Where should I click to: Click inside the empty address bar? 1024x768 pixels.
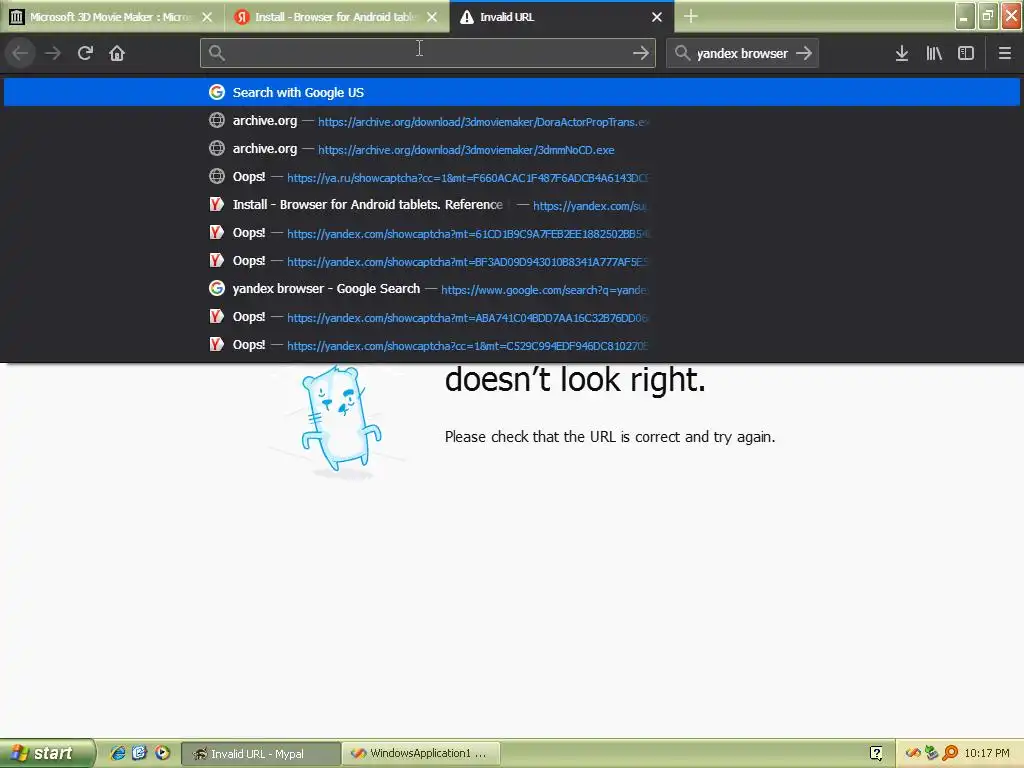pos(428,53)
